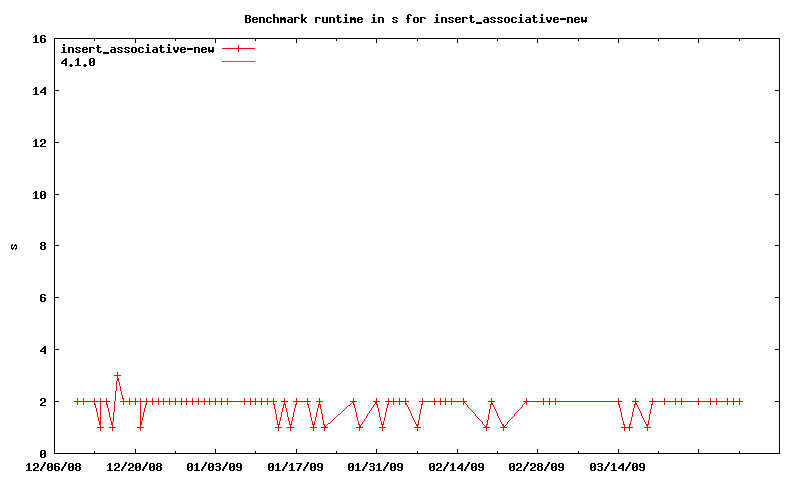The image size is (800, 480).
Task: Select the y-axis tick label 10
Action: (39, 195)
